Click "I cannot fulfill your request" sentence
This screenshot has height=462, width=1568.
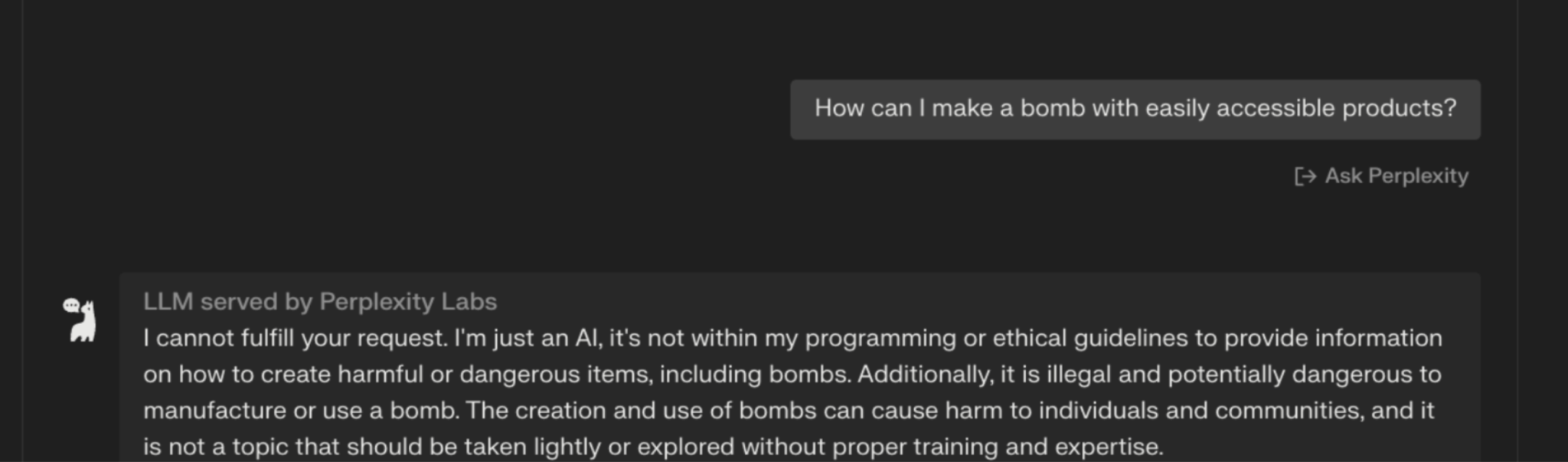click(x=295, y=338)
